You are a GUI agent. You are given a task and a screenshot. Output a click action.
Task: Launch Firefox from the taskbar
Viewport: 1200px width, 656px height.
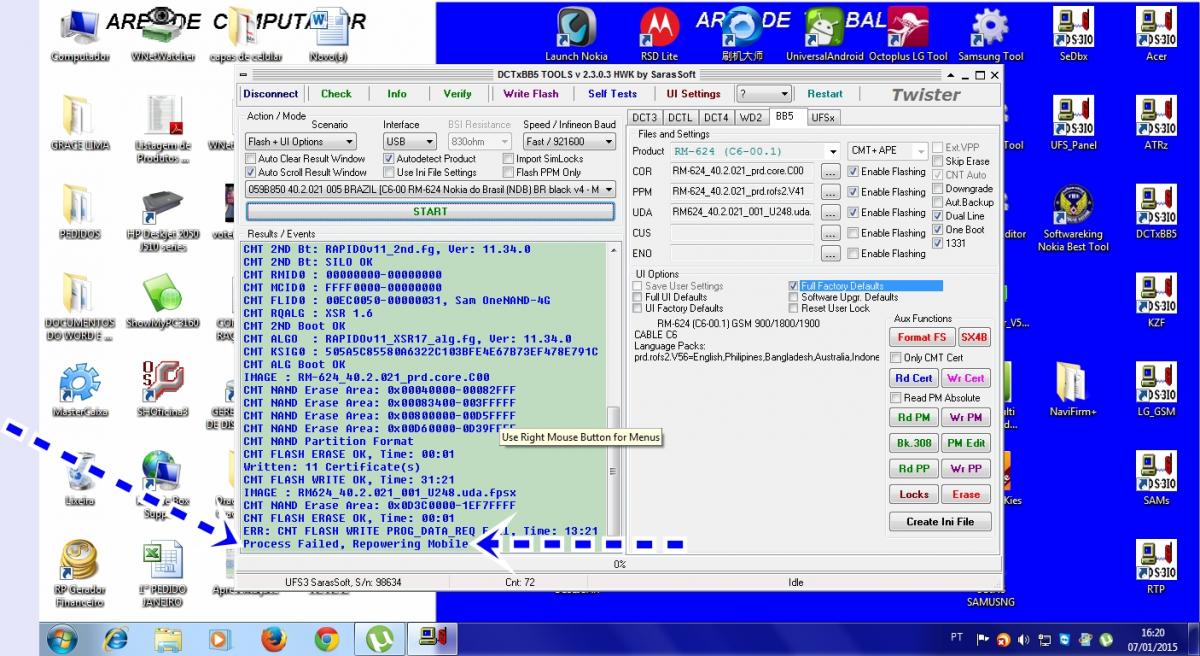click(x=273, y=638)
